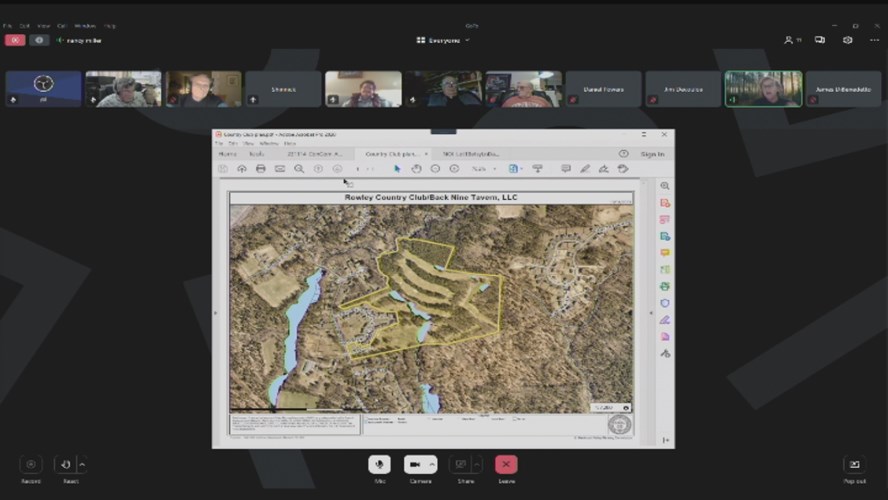
Task: Open the fit page options arrow
Action: (521, 169)
